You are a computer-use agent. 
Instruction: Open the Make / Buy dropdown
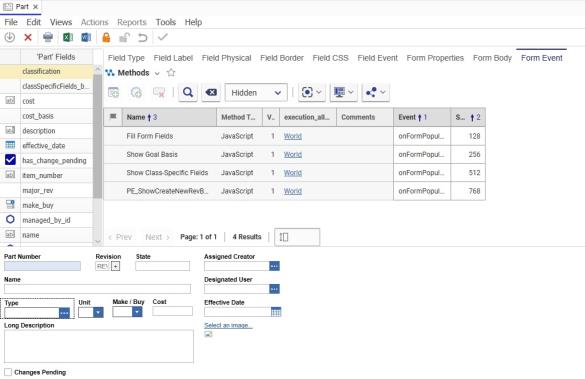[137, 311]
